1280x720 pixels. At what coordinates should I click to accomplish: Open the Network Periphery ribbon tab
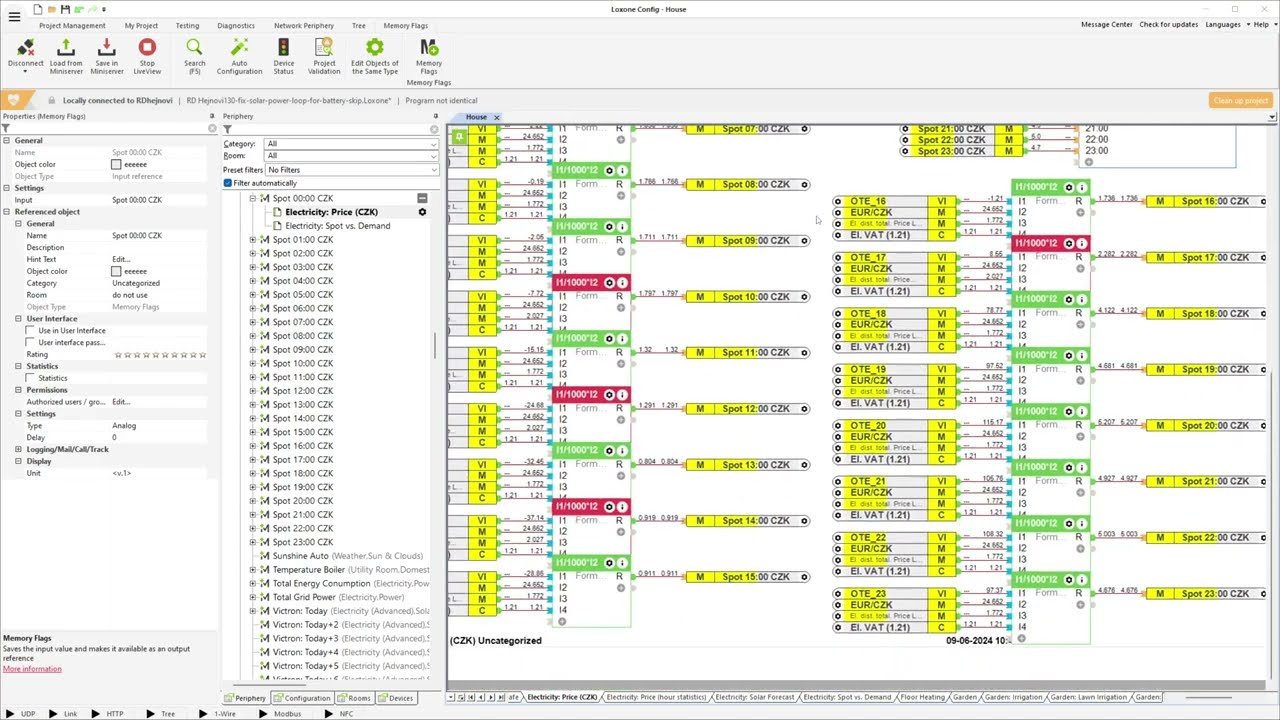point(304,25)
